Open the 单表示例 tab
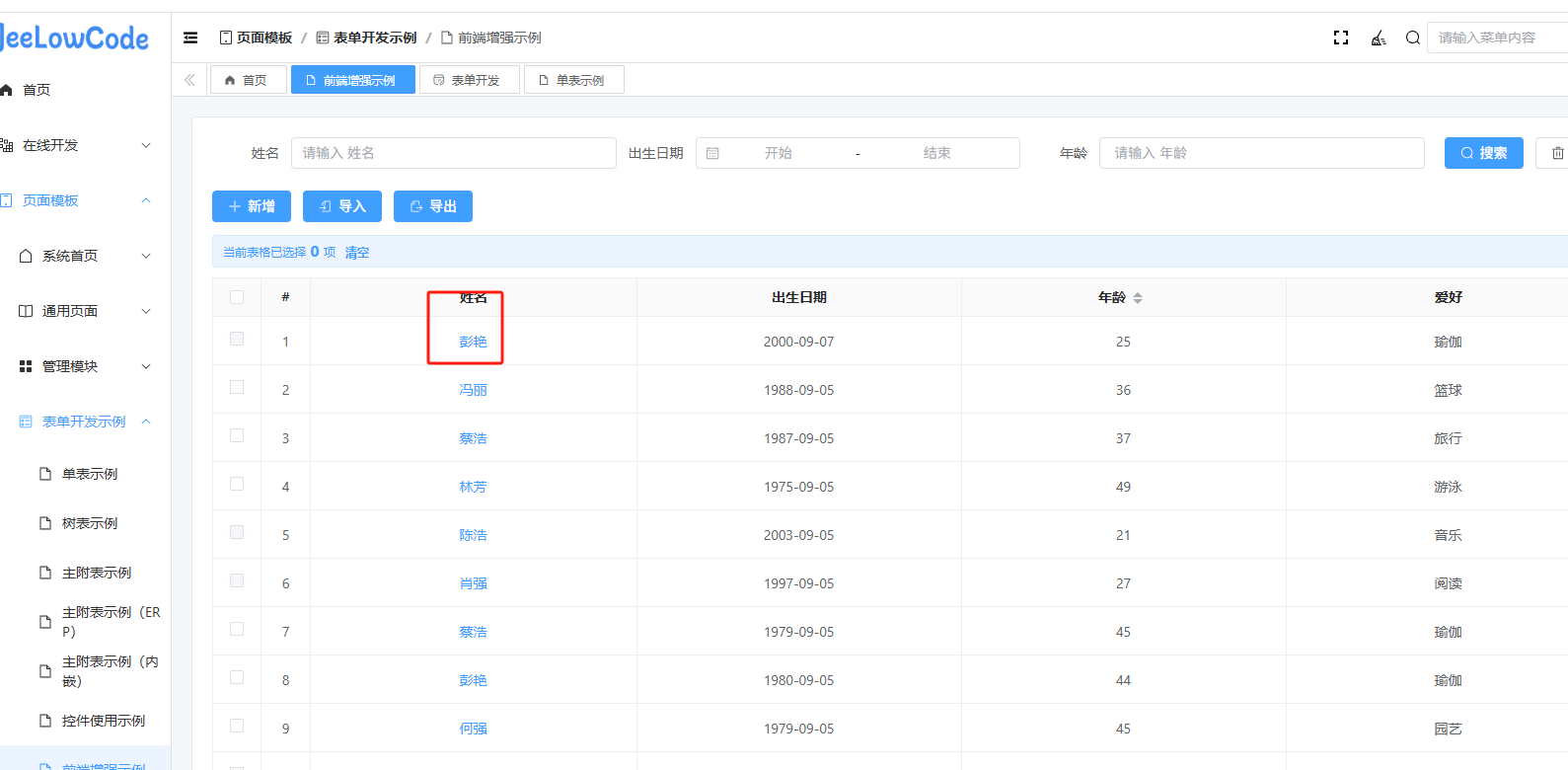The width and height of the screenshot is (1568, 770). tap(572, 80)
